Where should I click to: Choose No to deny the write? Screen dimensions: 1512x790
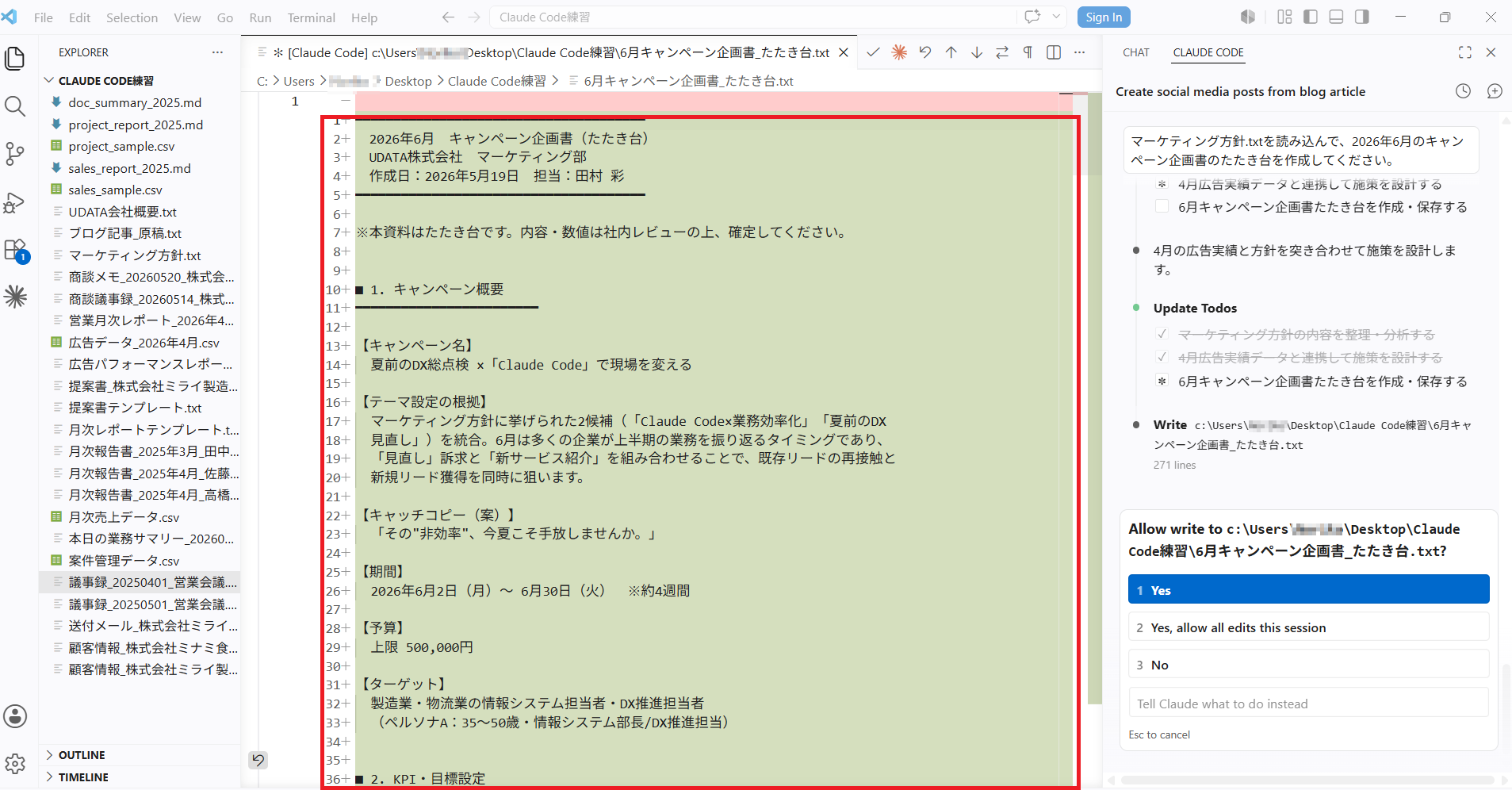coord(1308,664)
